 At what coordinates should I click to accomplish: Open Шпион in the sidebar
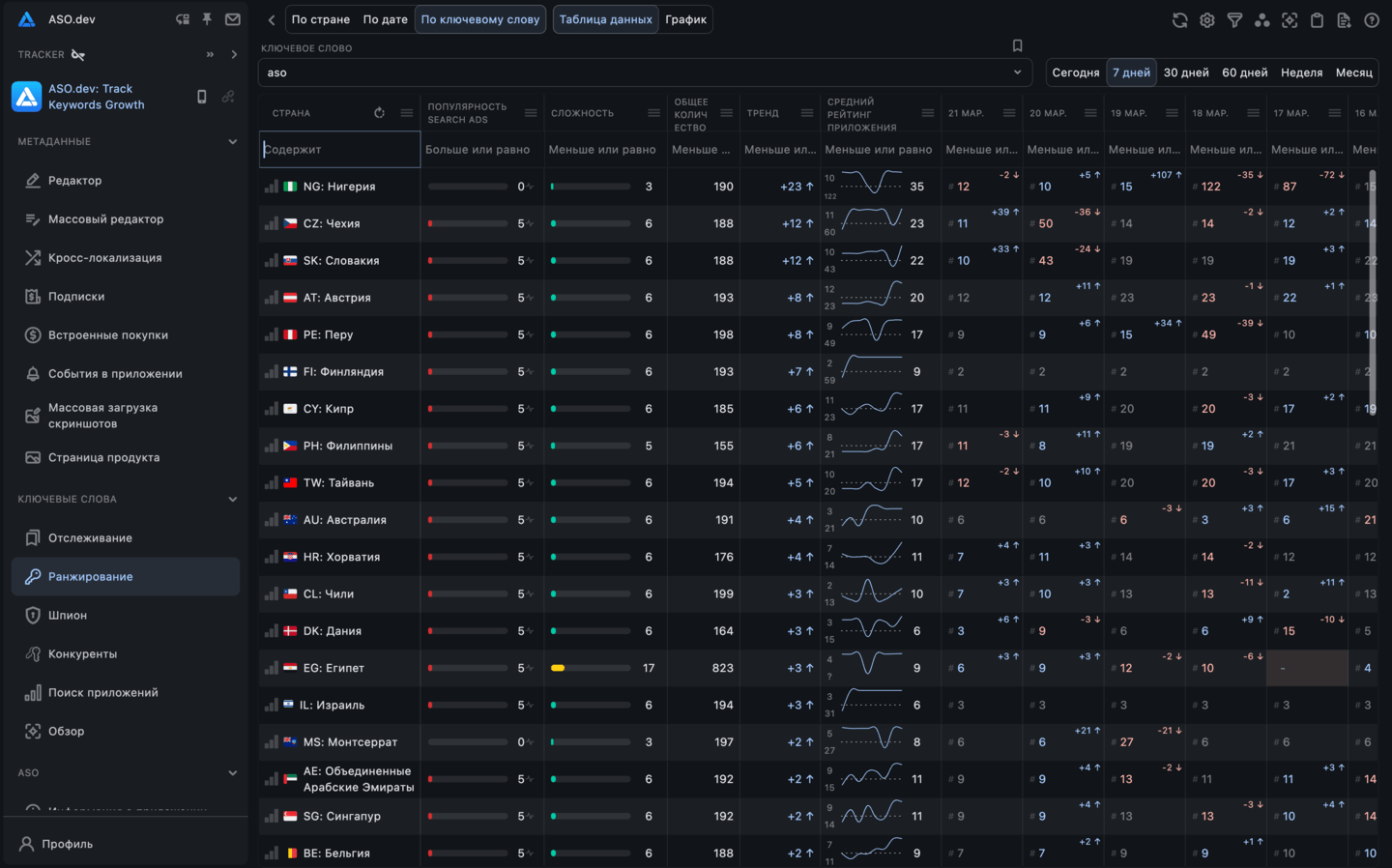click(x=68, y=616)
